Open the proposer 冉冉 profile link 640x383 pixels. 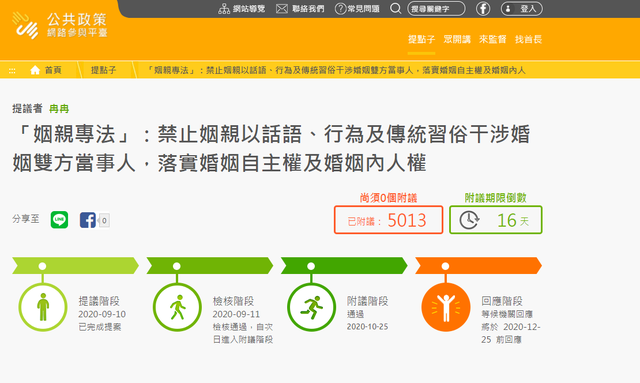point(59,109)
